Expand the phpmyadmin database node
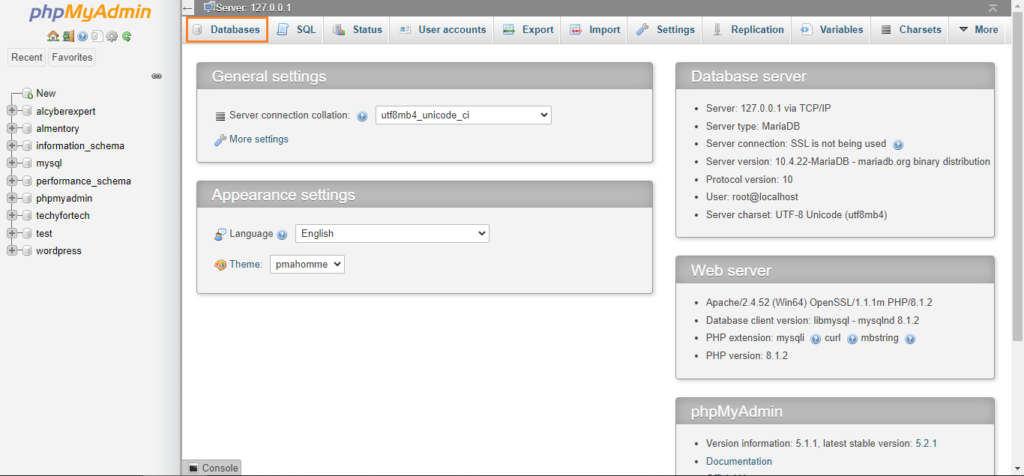Viewport: 1024px width, 476px height. point(12,198)
